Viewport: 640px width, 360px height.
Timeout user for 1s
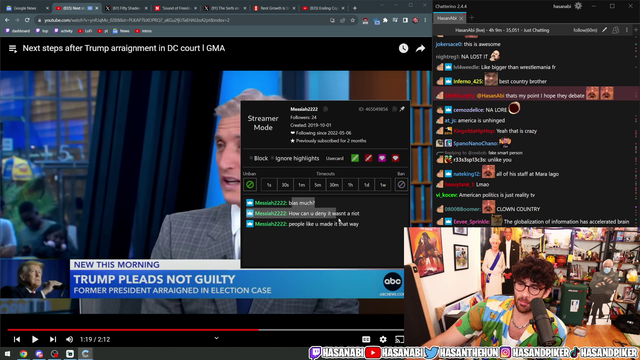269,185
